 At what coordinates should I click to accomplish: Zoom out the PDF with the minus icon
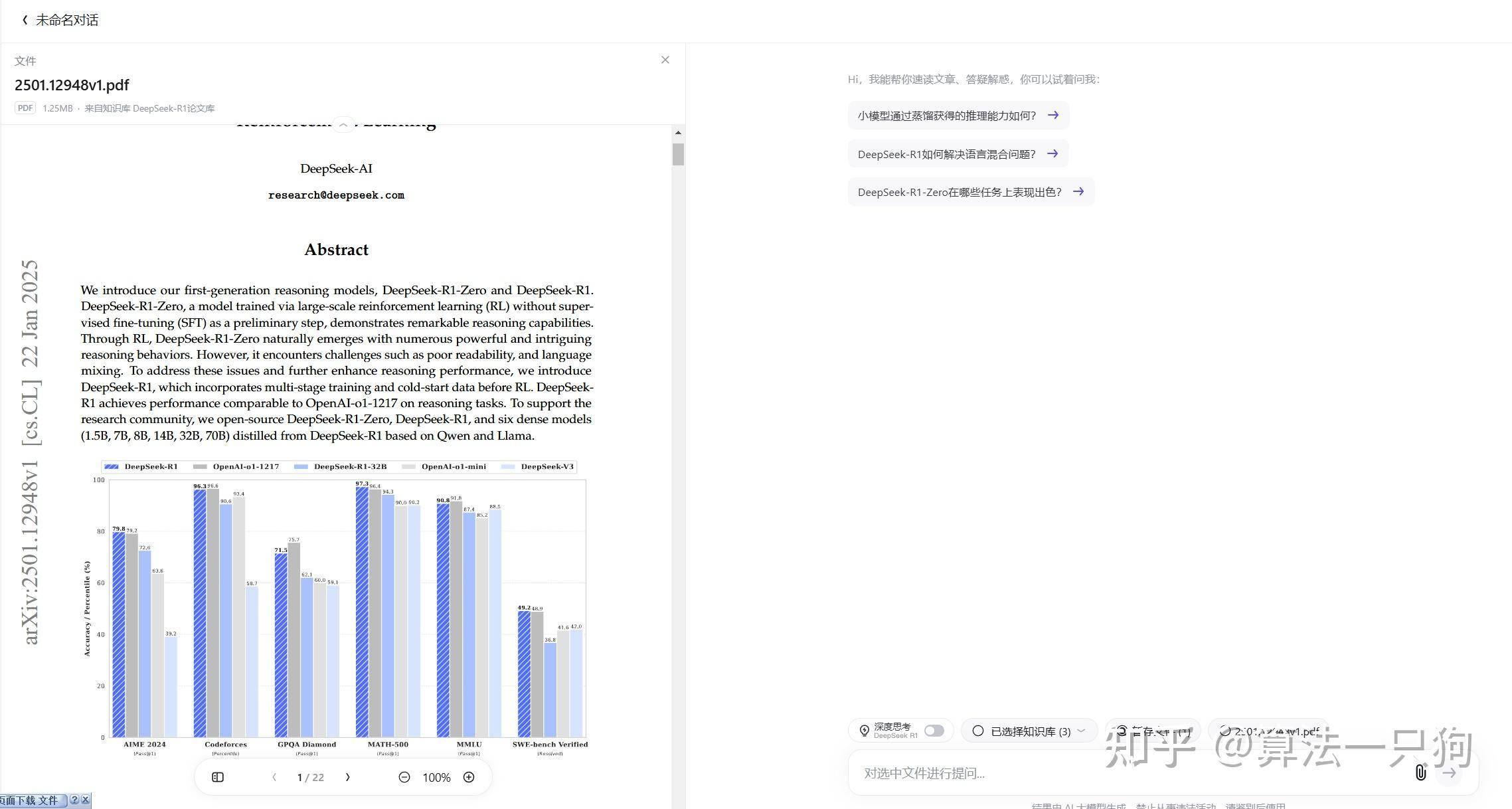[404, 777]
